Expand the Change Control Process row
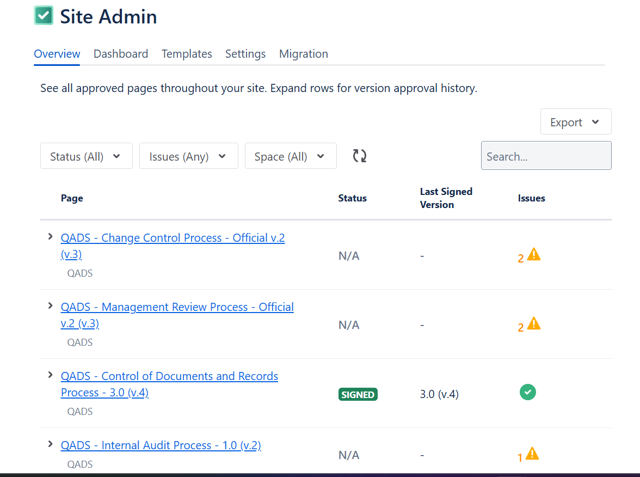 [x=50, y=237]
